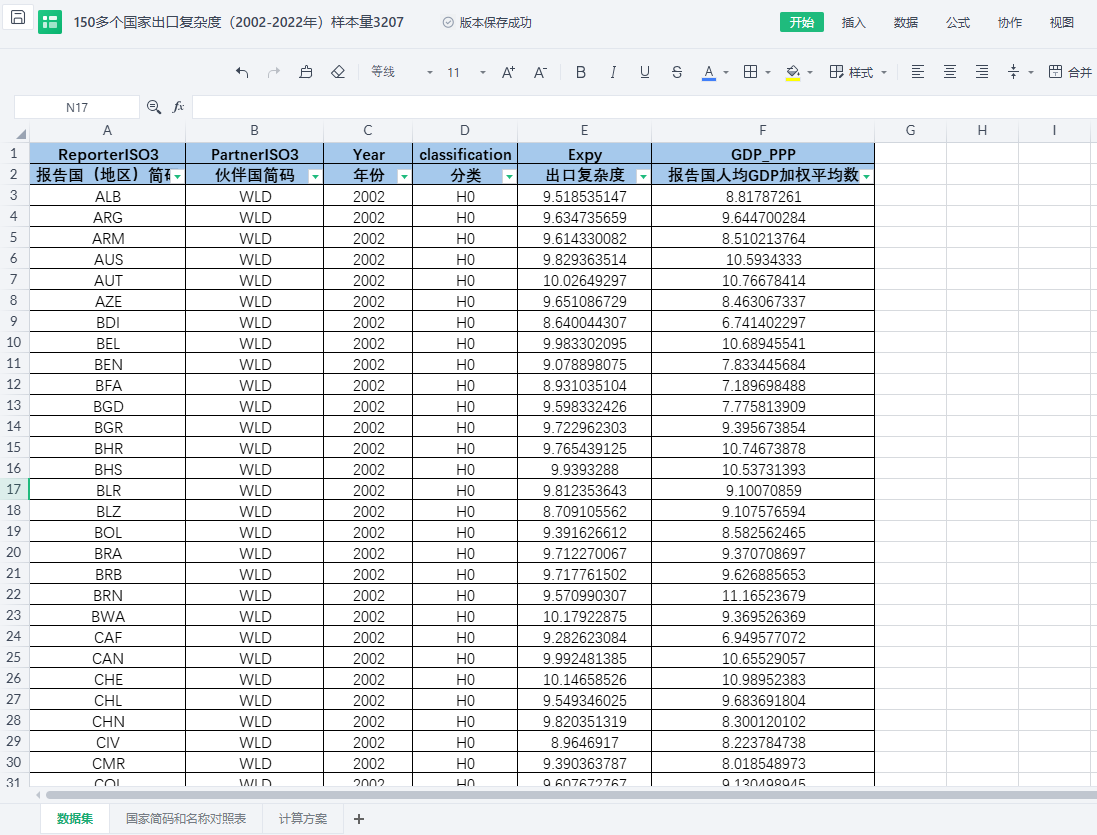This screenshot has width=1097, height=835.
Task: Select row 17 header
Action: click(14, 490)
